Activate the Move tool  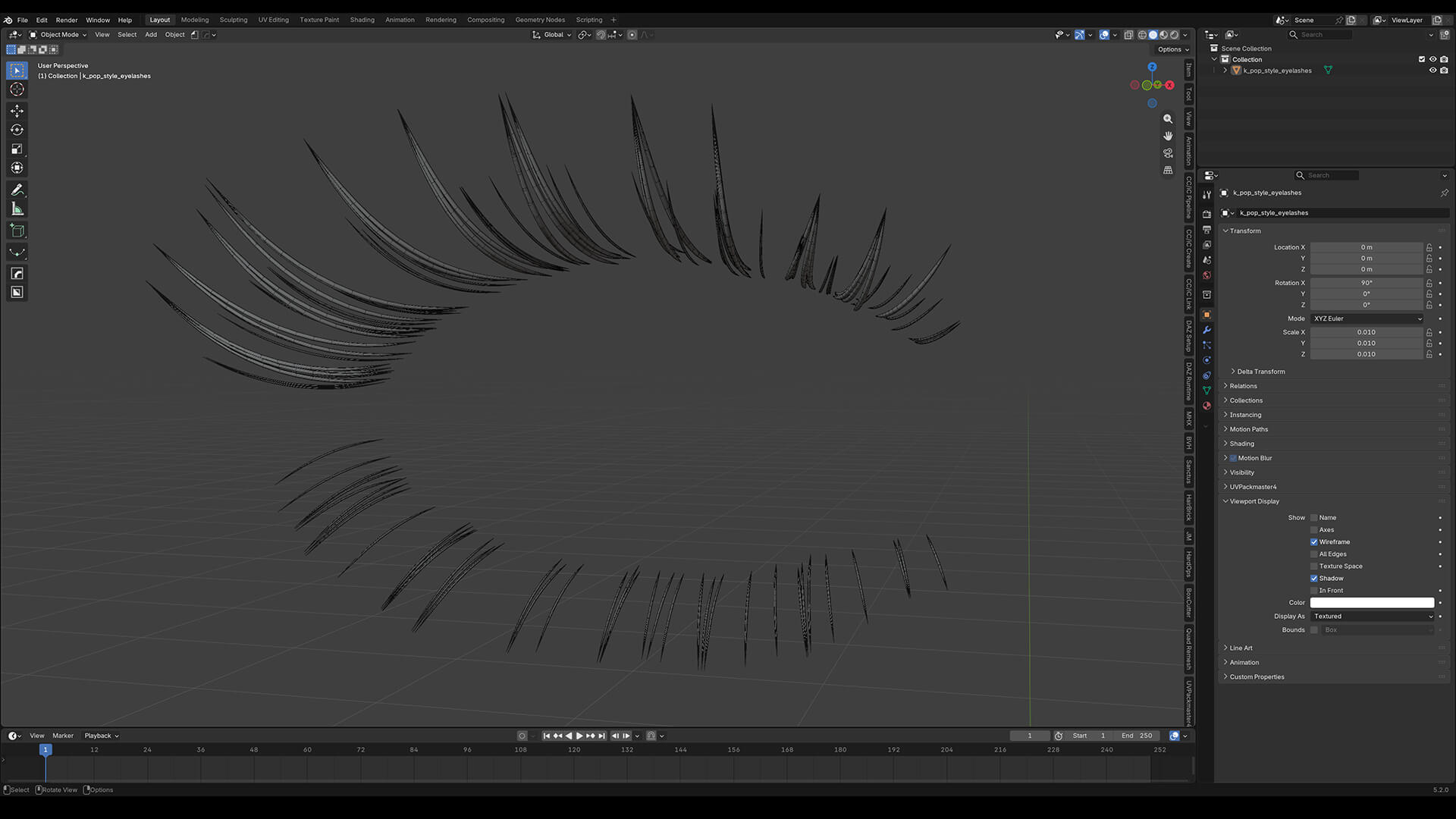pyautogui.click(x=17, y=111)
